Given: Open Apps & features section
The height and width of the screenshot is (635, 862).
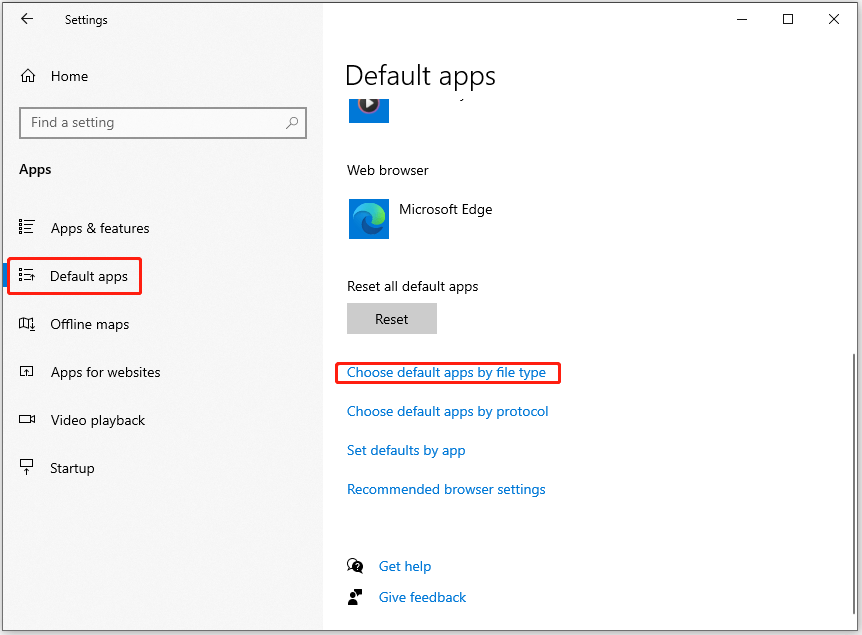Looking at the screenshot, I should (x=100, y=228).
